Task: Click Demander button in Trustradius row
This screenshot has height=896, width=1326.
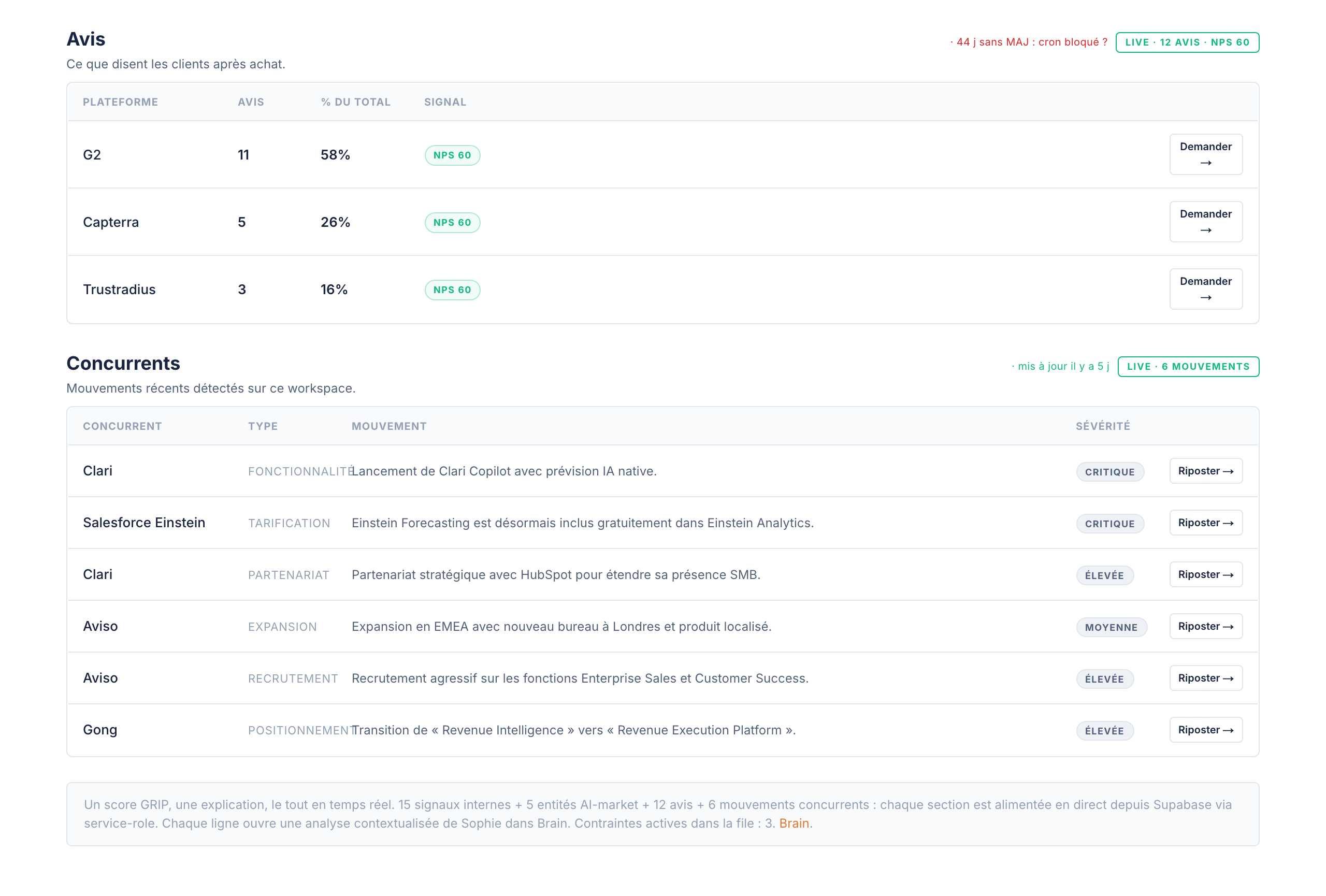Action: (x=1206, y=289)
